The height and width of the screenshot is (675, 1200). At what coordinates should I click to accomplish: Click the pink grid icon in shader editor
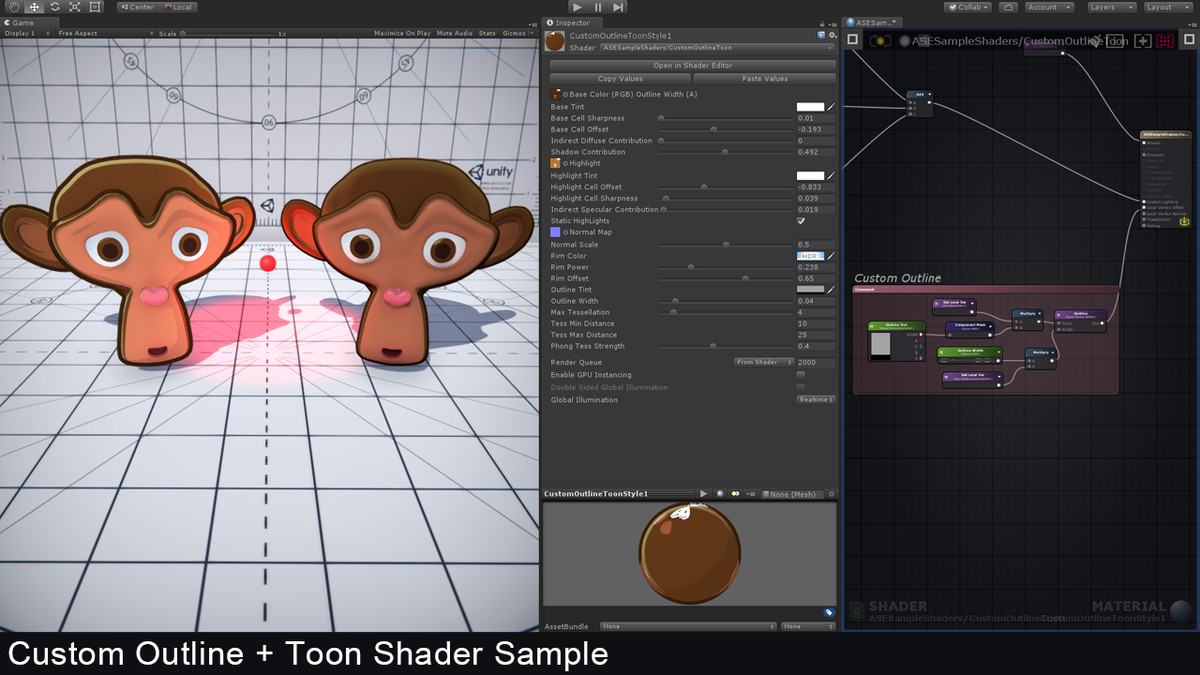(x=1164, y=41)
